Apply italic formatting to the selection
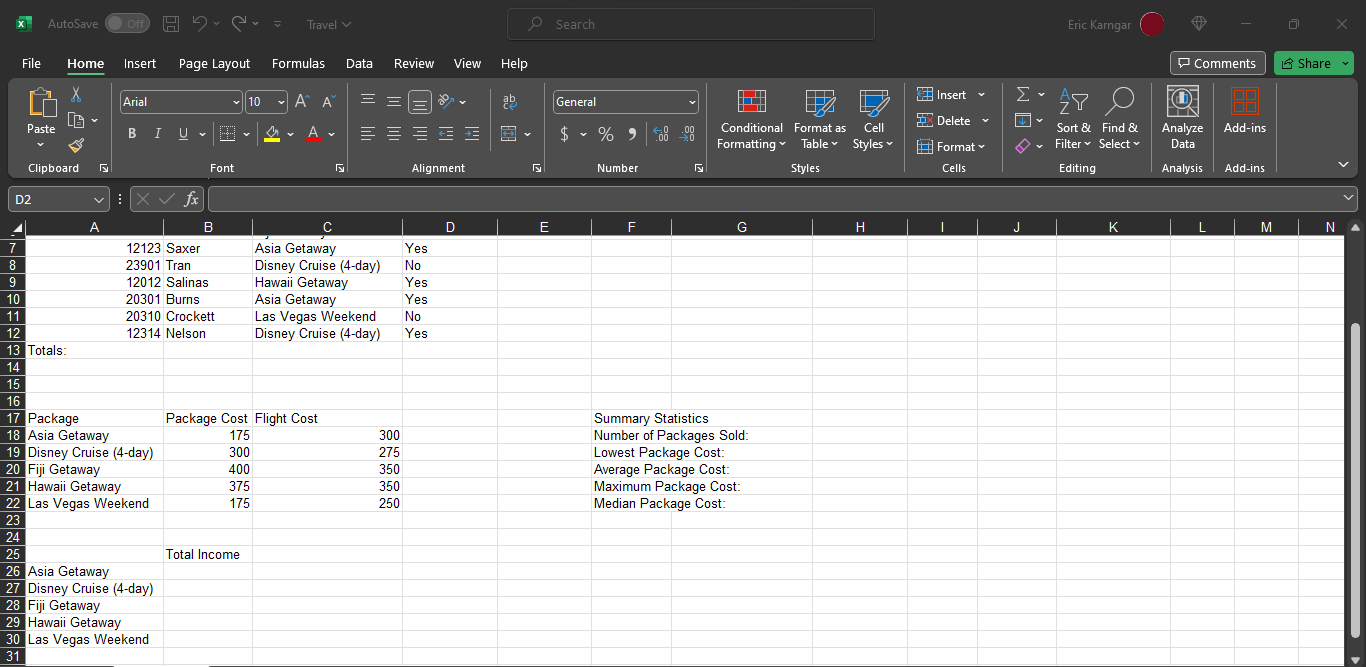Viewport: 1366px width, 667px height. pos(158,133)
